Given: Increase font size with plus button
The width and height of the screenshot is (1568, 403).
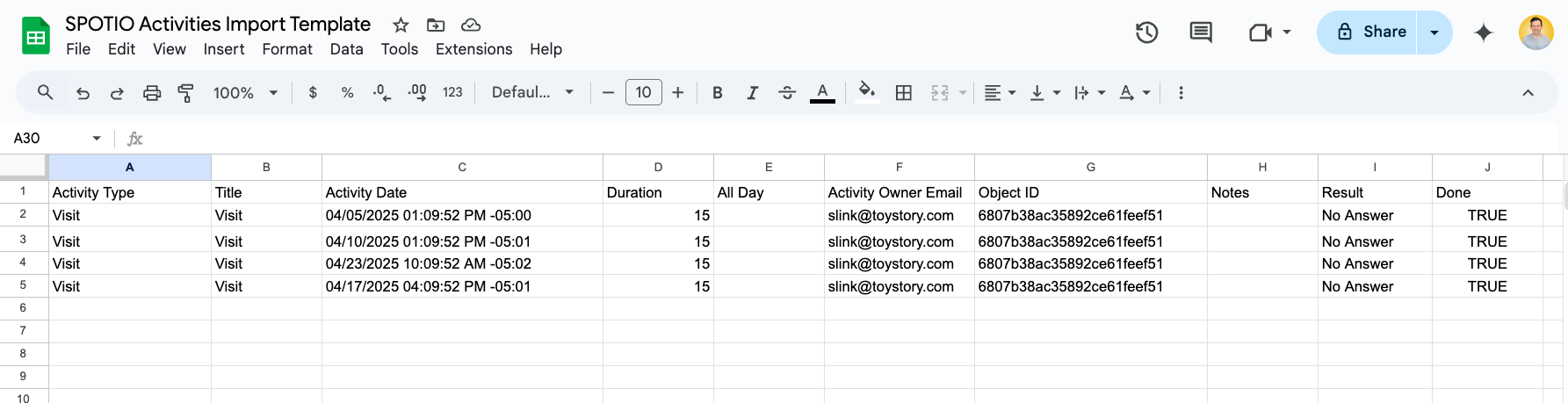Looking at the screenshot, I should point(678,92).
